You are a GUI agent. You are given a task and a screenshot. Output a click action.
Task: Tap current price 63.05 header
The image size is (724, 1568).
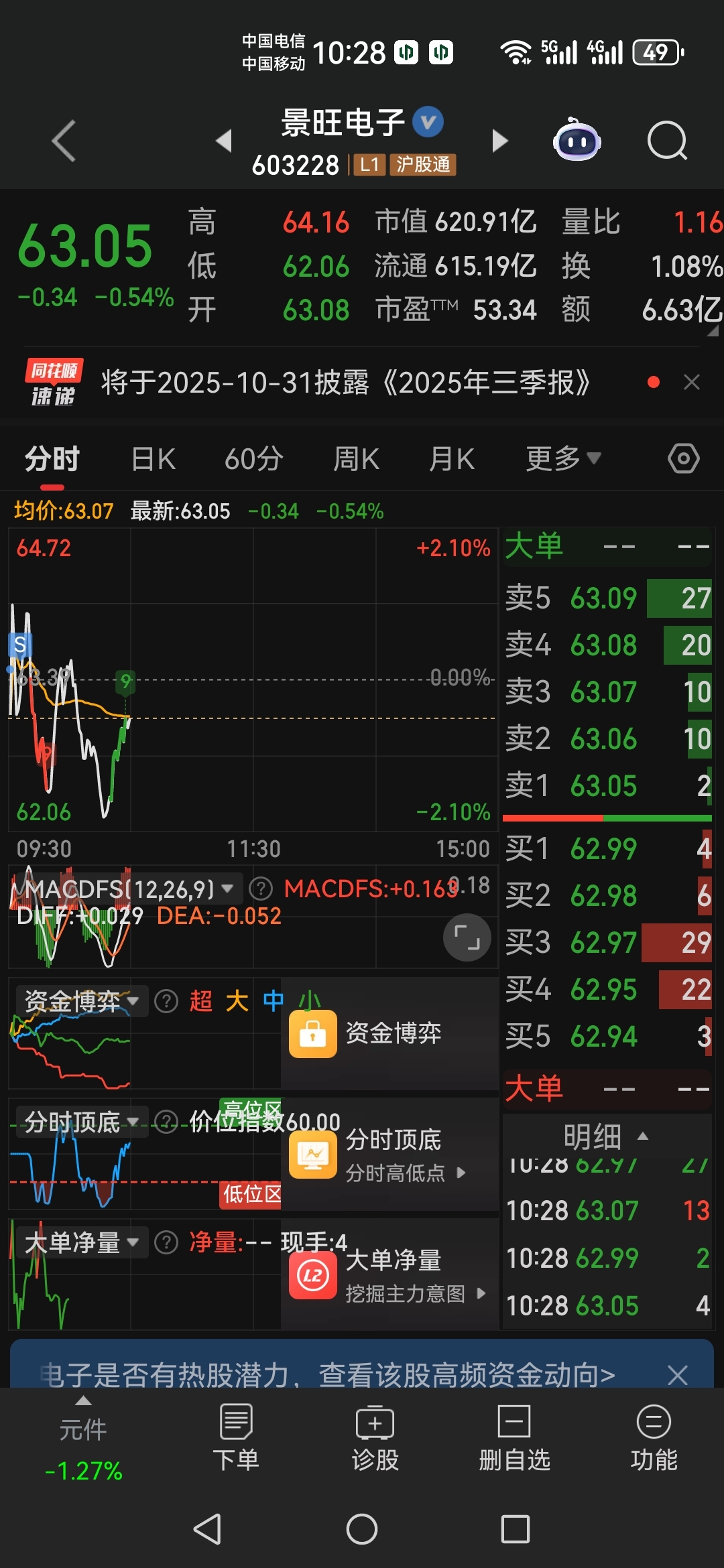click(84, 247)
